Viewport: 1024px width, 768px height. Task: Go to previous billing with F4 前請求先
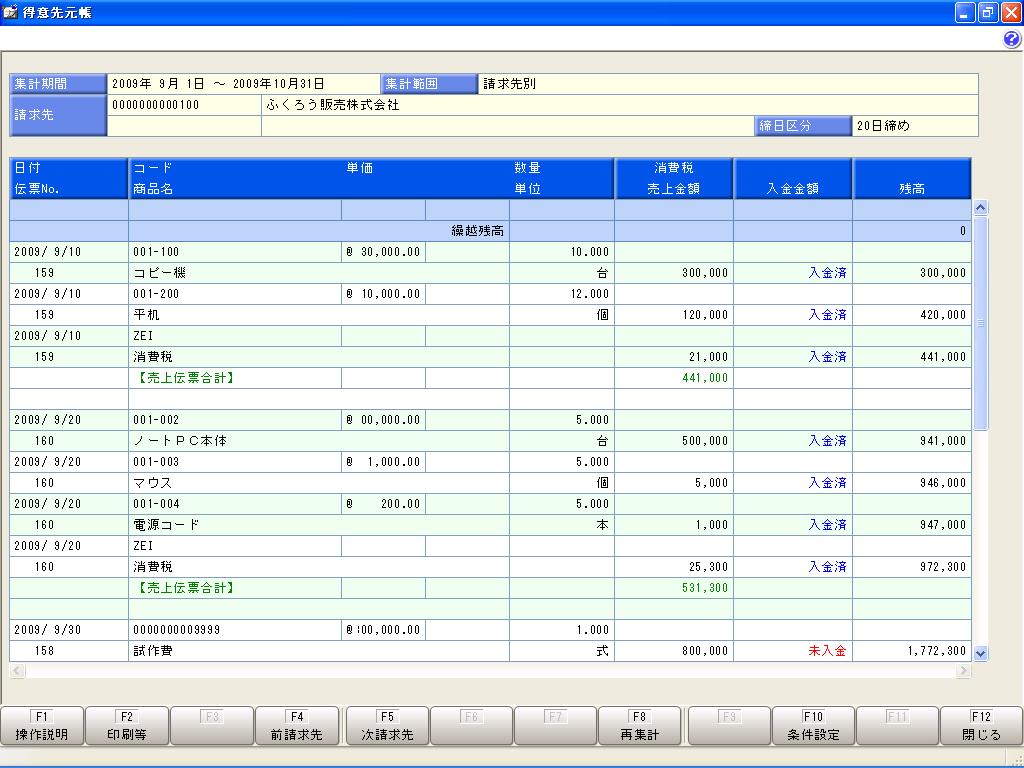pos(296,726)
